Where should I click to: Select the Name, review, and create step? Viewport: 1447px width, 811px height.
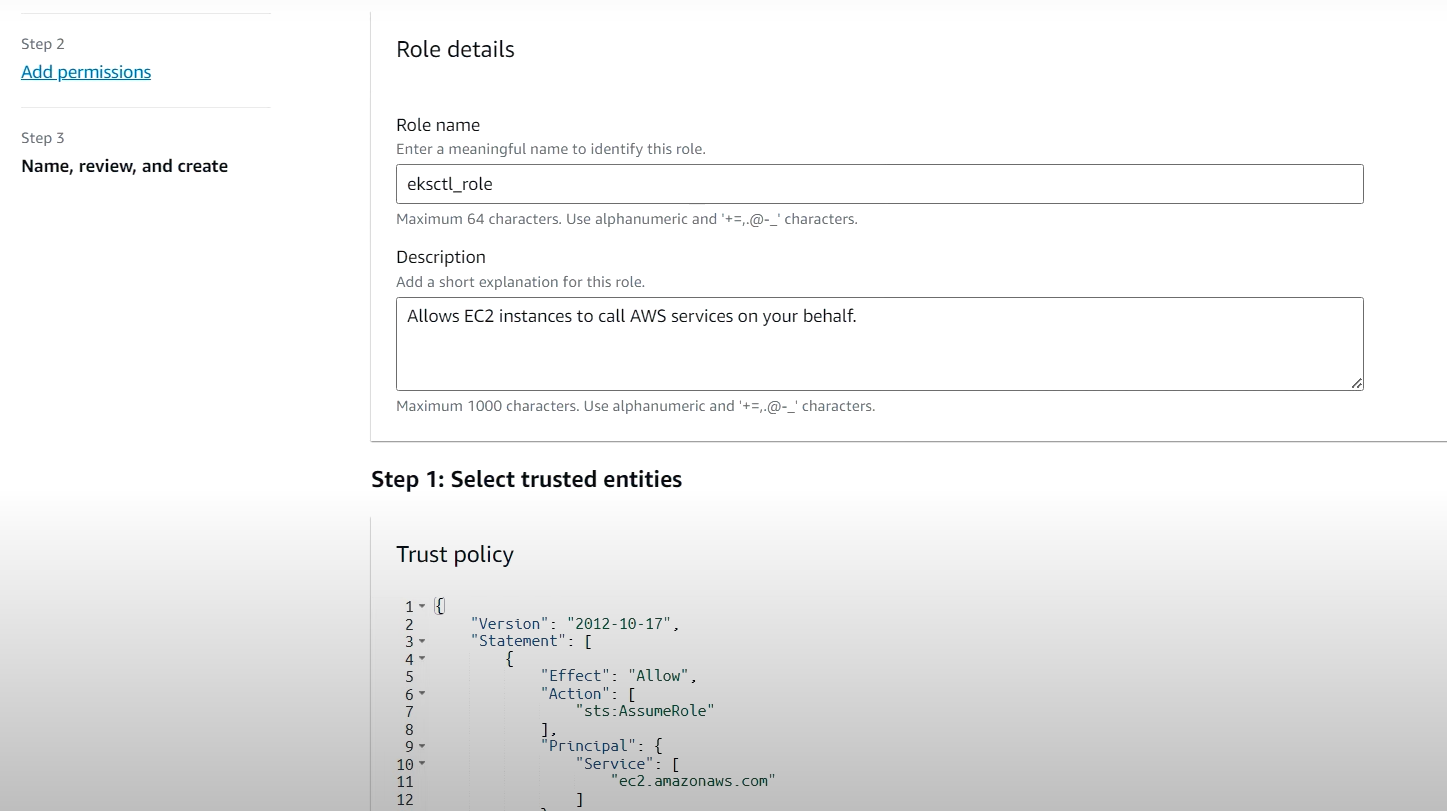point(124,166)
